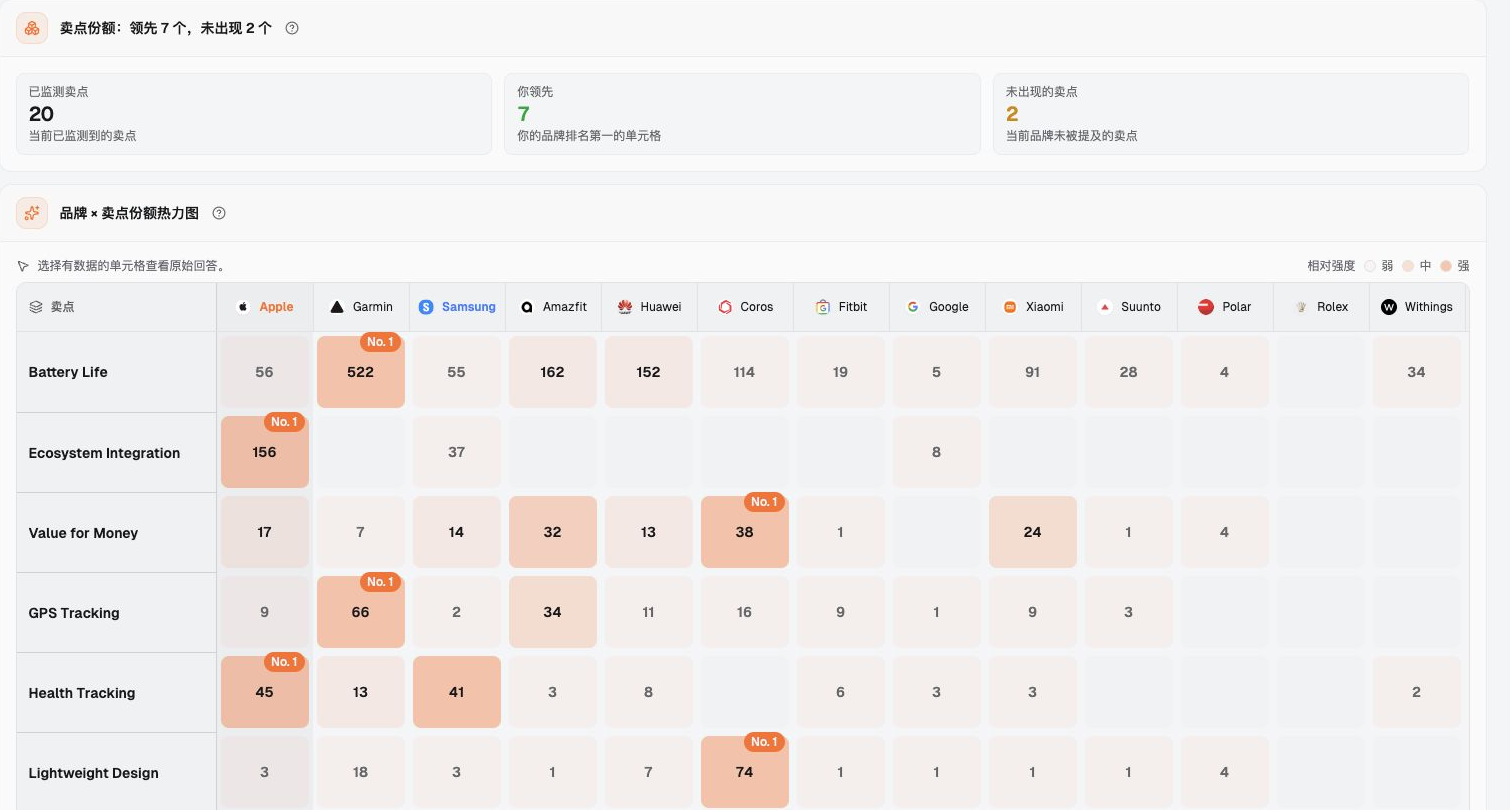Select the GPS Tracking row label
Screen dimensions: 1510x810
[74, 613]
